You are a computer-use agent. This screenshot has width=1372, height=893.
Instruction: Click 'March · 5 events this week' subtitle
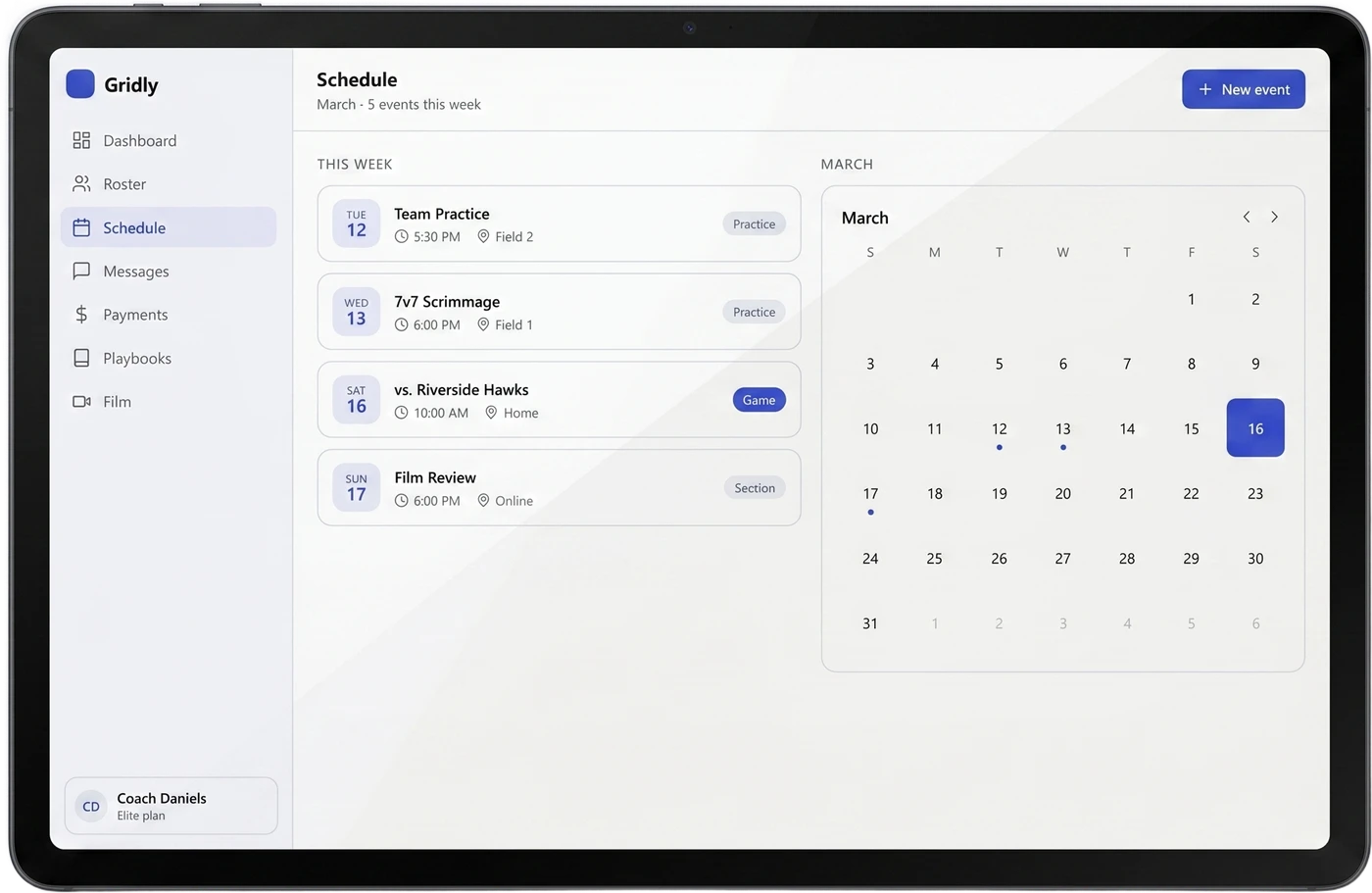[399, 104]
